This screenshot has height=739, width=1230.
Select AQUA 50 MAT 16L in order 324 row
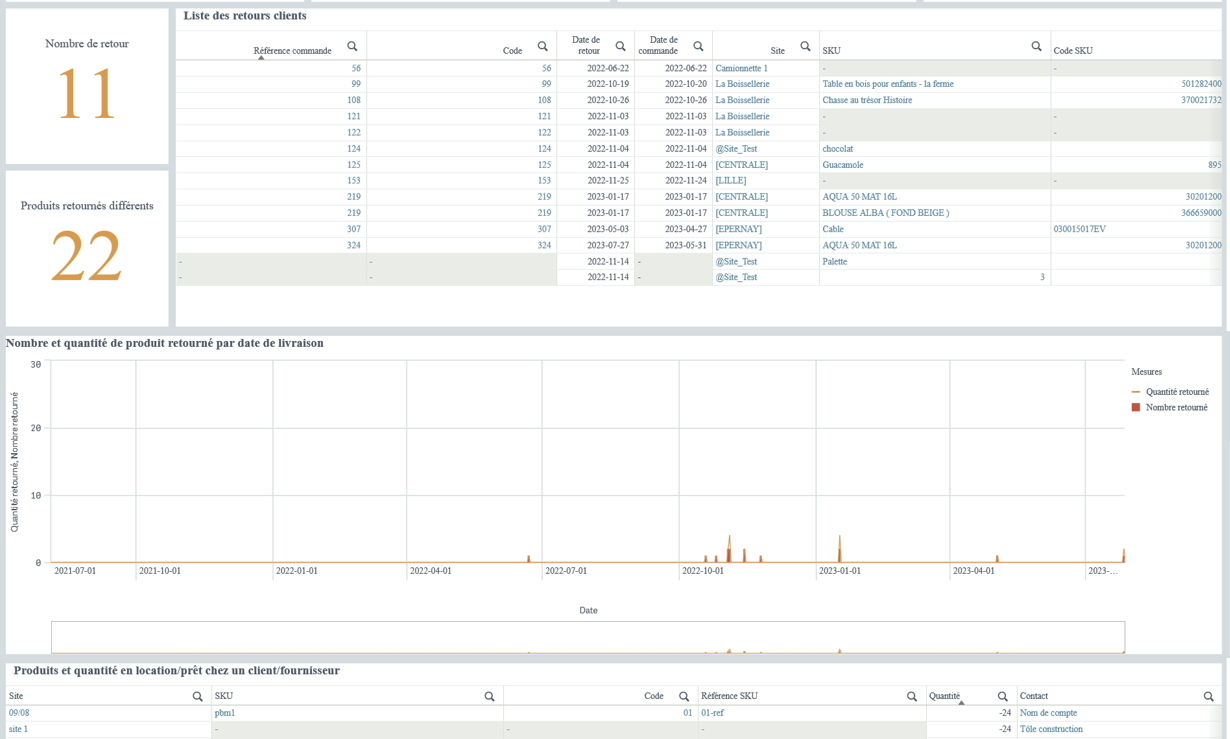coord(860,245)
